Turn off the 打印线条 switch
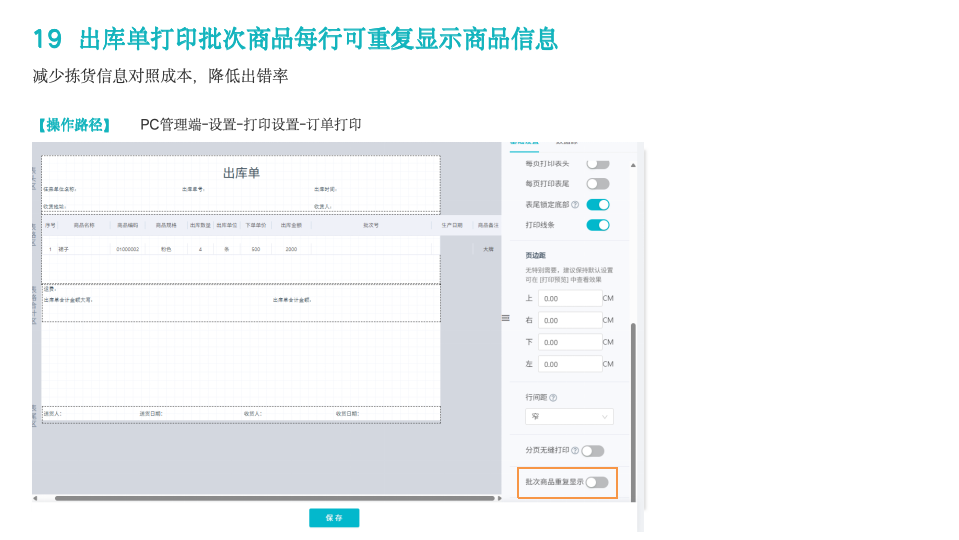Image resolution: width=959 pixels, height=540 pixels. [x=598, y=225]
